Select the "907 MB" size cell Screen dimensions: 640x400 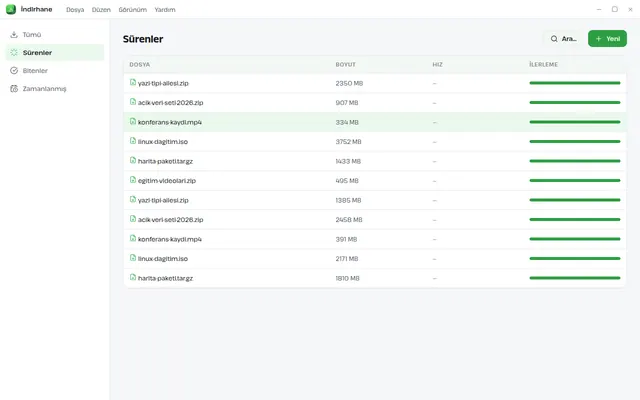tap(347, 103)
